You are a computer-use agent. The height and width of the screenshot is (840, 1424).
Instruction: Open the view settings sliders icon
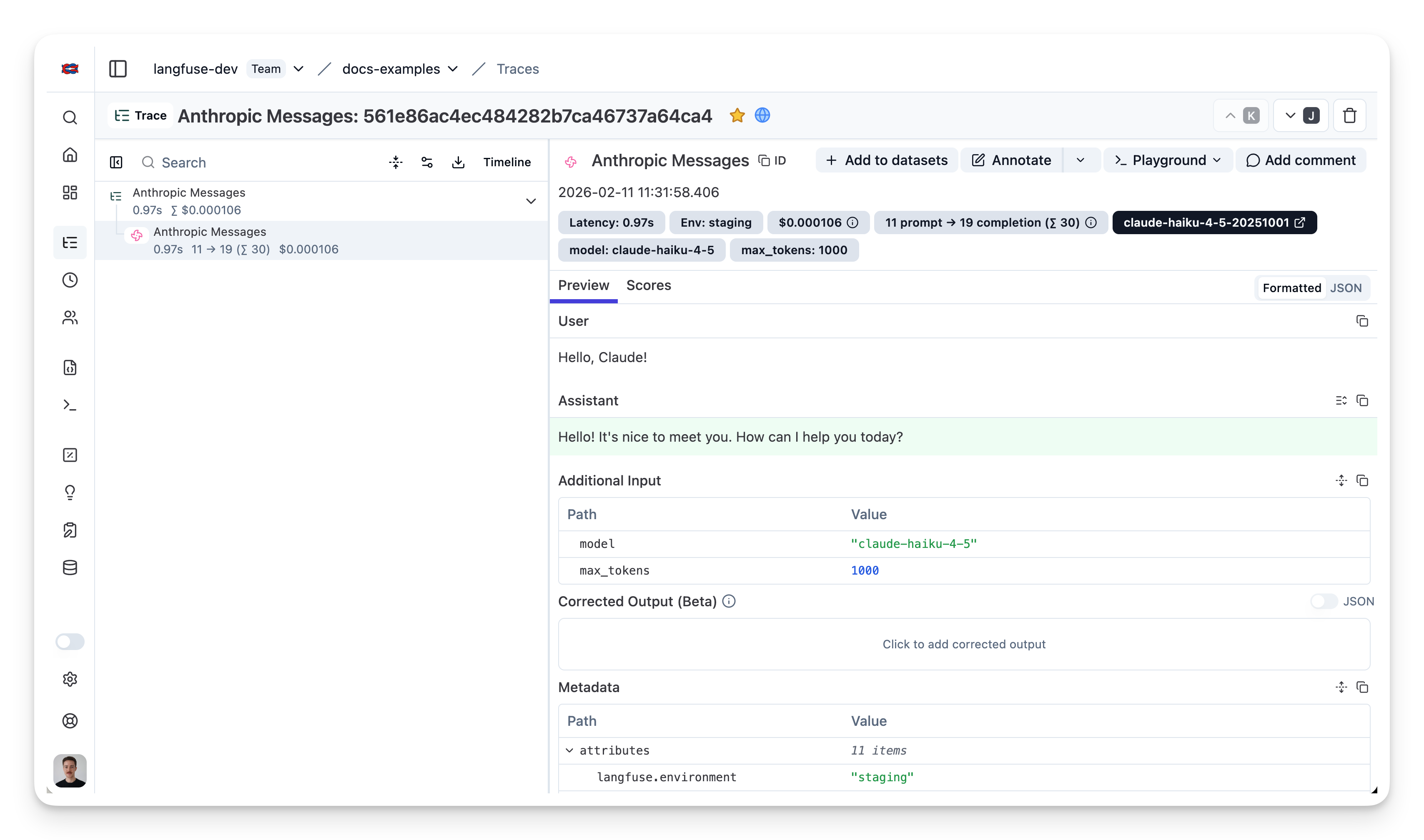pos(427,162)
